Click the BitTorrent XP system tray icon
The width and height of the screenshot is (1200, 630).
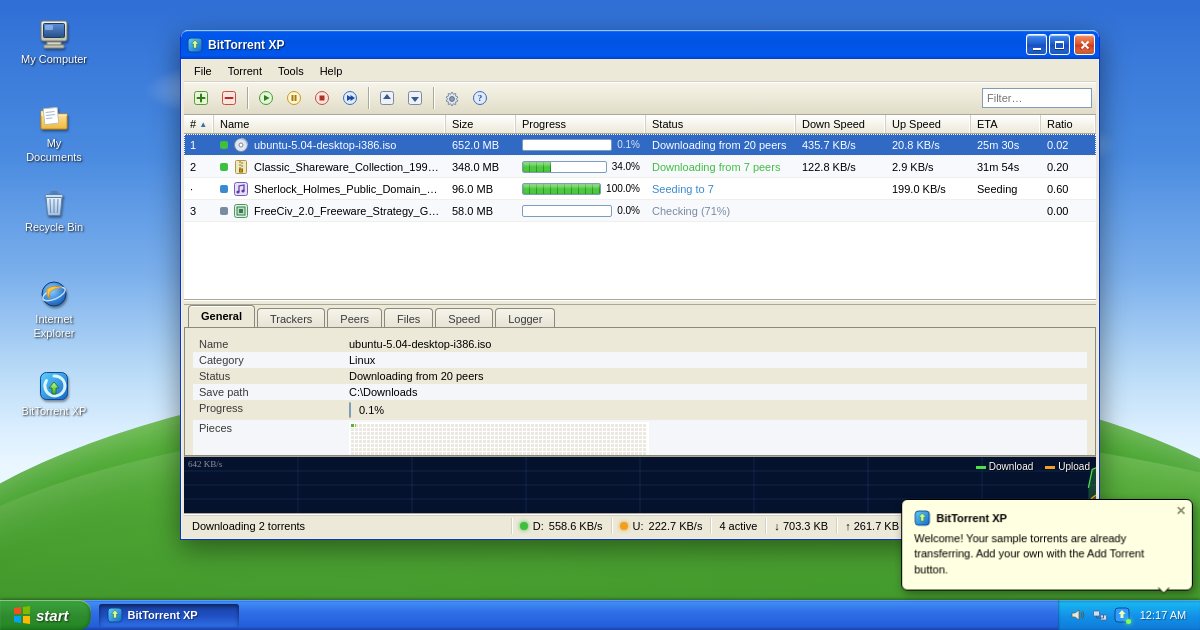click(1122, 615)
